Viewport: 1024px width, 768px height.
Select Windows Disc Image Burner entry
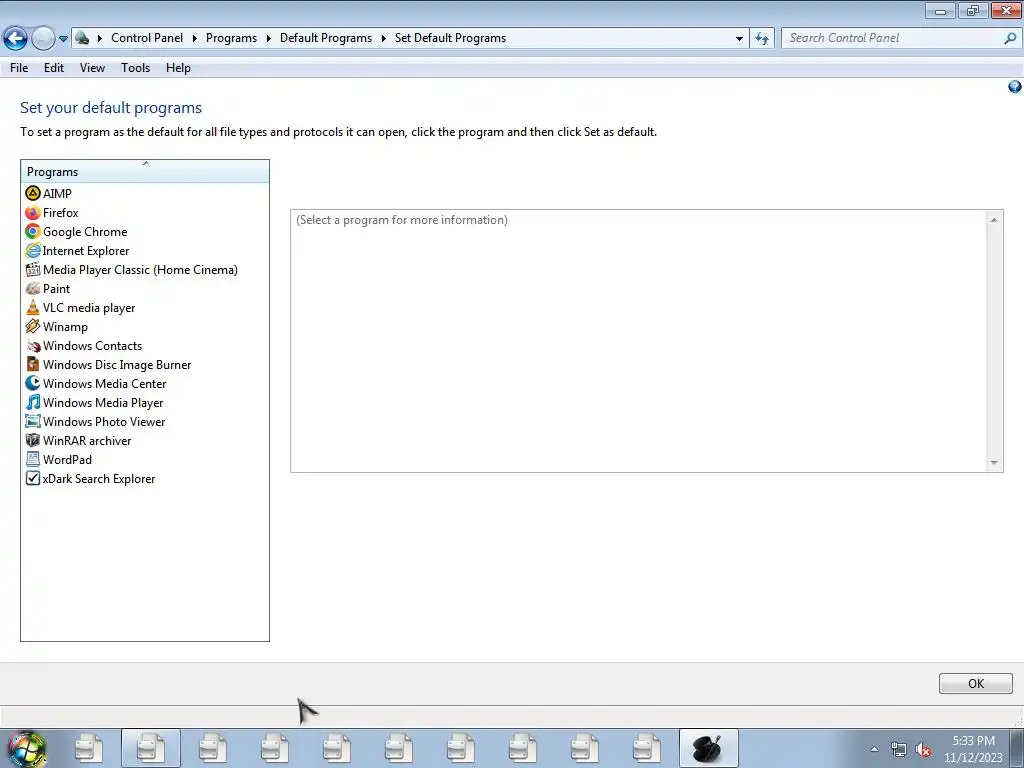117,365
